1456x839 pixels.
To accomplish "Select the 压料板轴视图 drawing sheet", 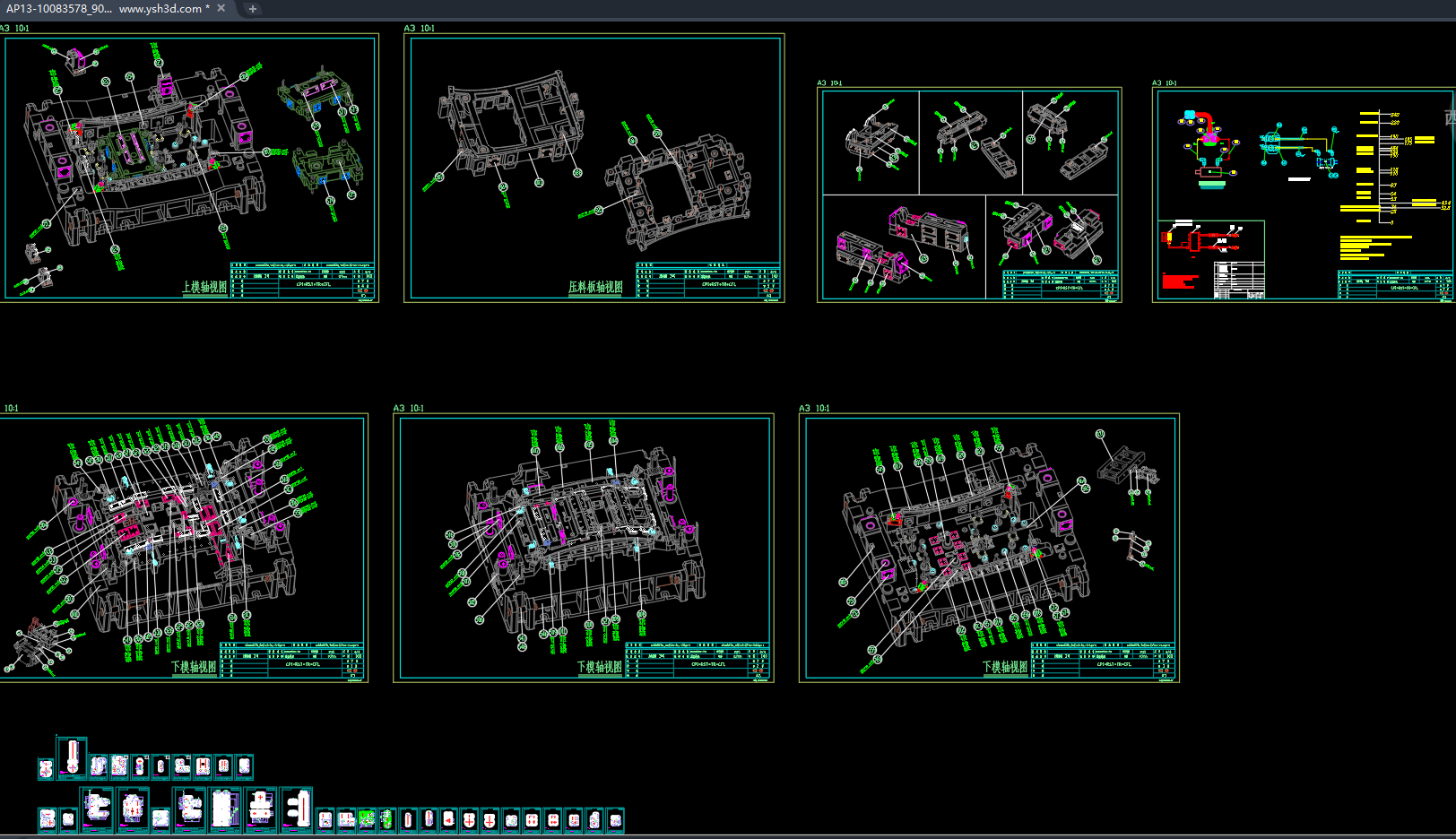I will (x=594, y=168).
